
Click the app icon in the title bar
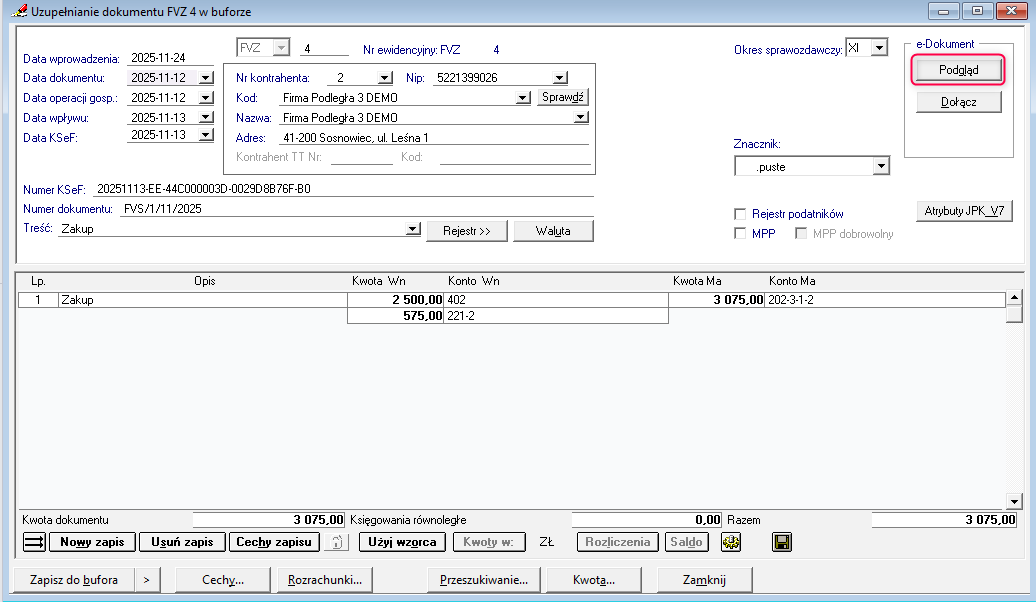[17, 11]
